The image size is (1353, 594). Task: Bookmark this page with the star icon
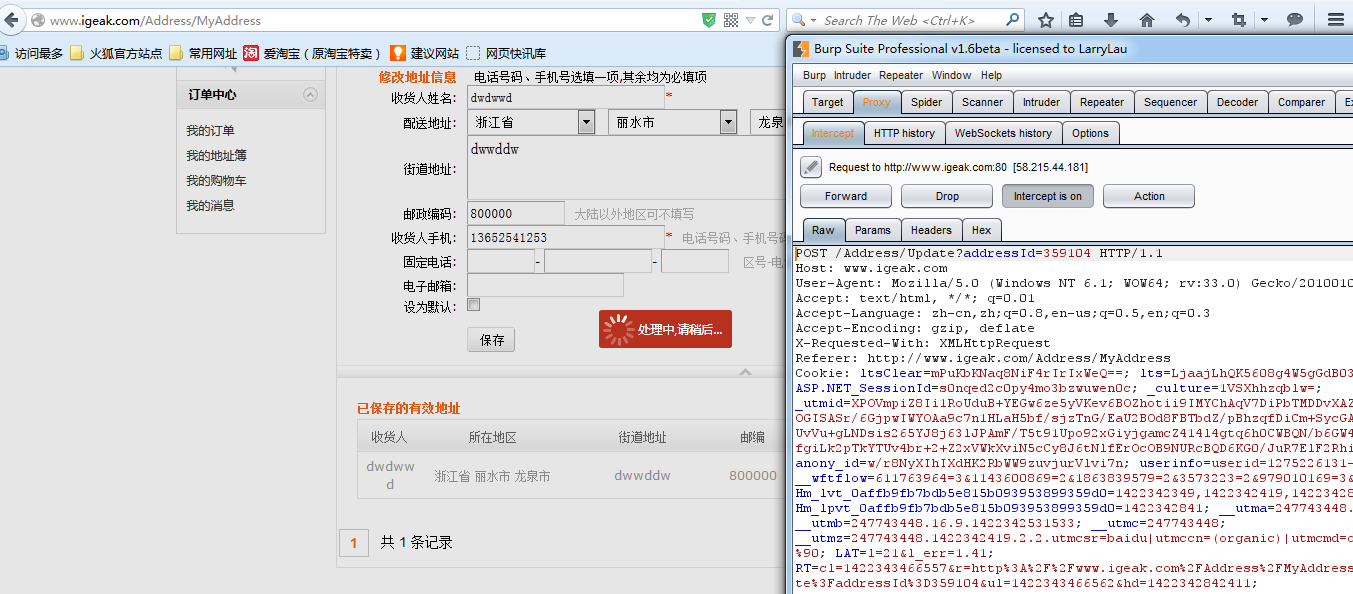pos(1046,20)
